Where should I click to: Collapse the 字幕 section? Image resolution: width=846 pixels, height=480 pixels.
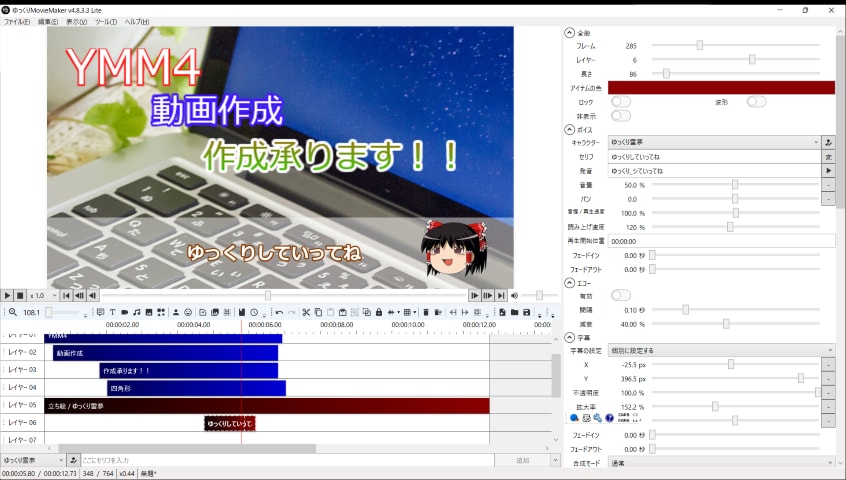coord(570,338)
